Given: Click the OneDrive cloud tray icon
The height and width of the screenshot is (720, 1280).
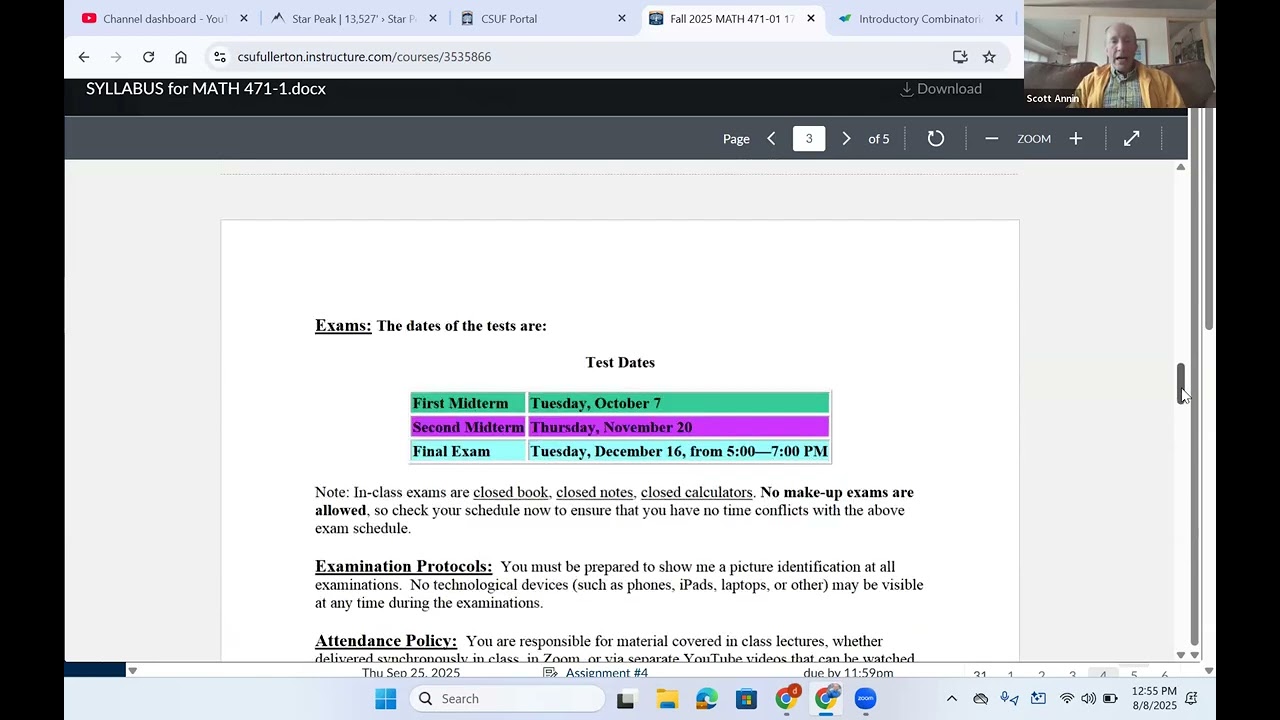Looking at the screenshot, I should click(x=981, y=699).
